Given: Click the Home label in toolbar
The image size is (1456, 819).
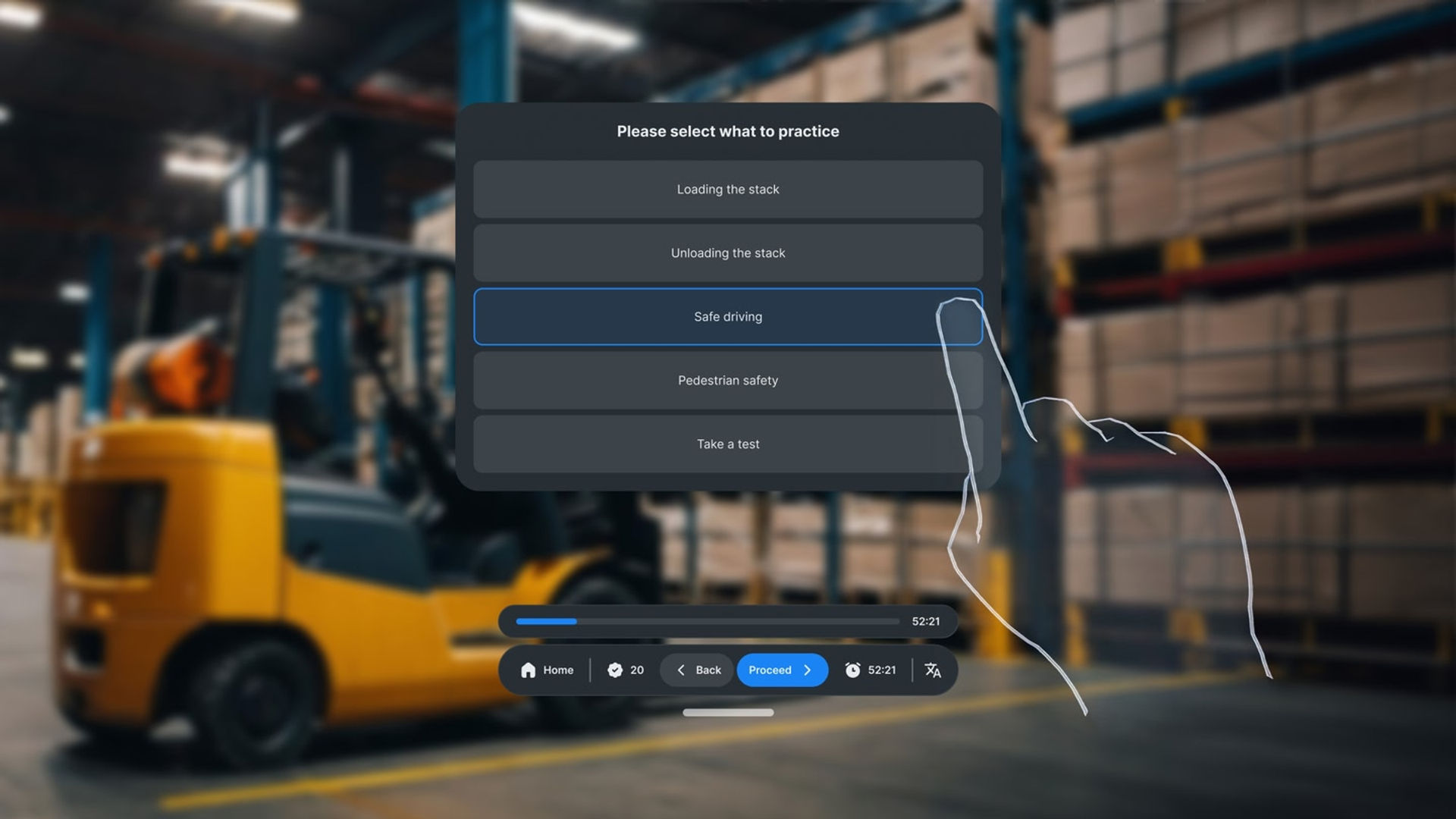Looking at the screenshot, I should tap(558, 670).
